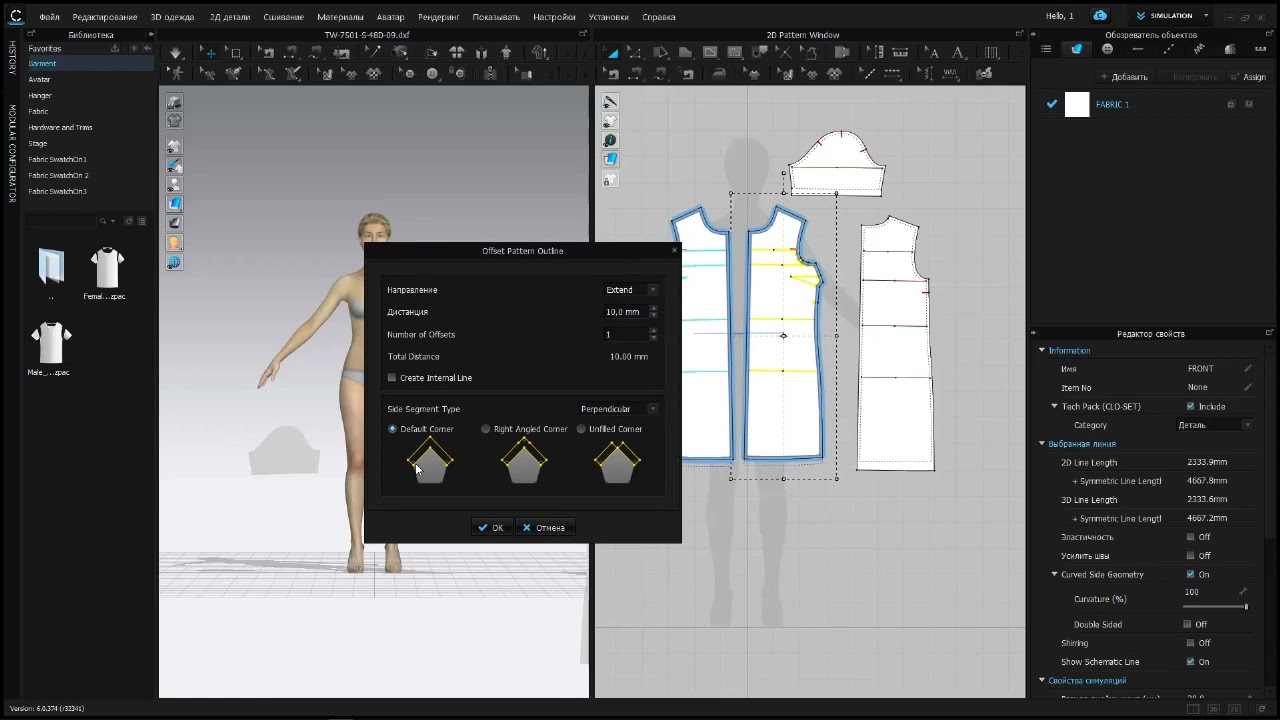Toggle avatar head display icon in 3D view
Image resolution: width=1280 pixels, height=720 pixels.
pyautogui.click(x=174, y=243)
